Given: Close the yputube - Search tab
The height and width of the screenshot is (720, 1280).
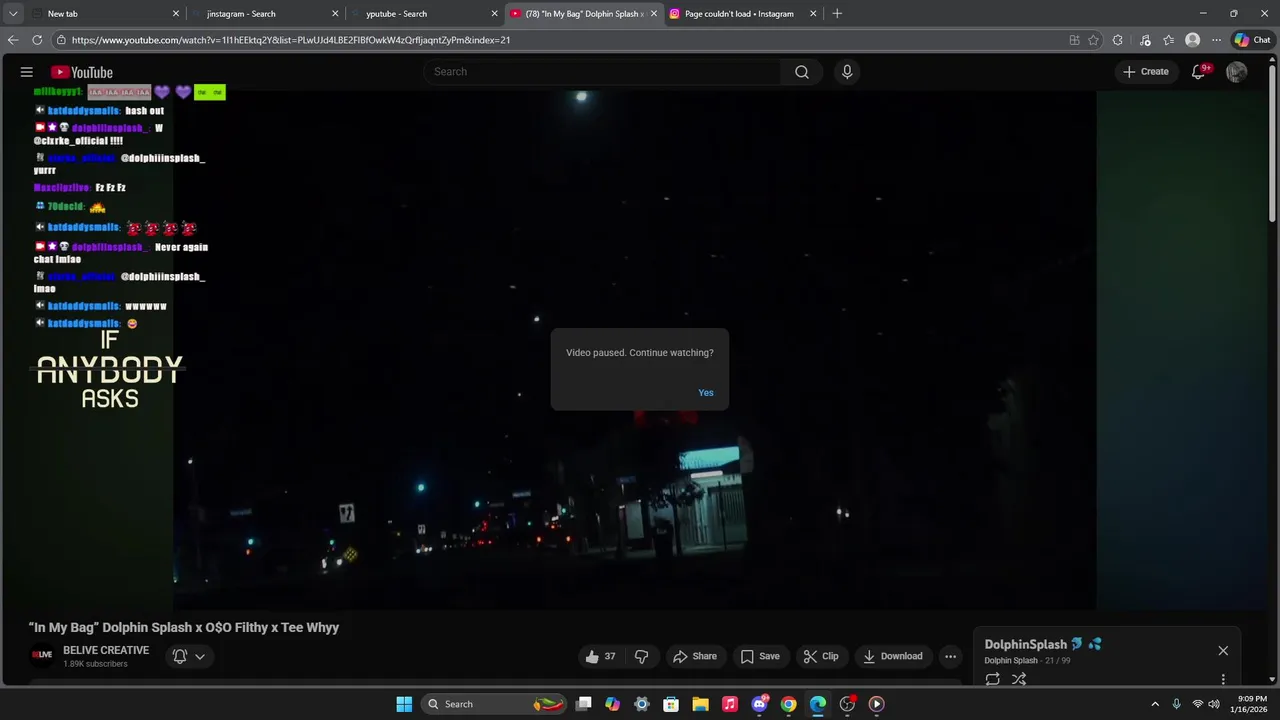Looking at the screenshot, I should 494,14.
